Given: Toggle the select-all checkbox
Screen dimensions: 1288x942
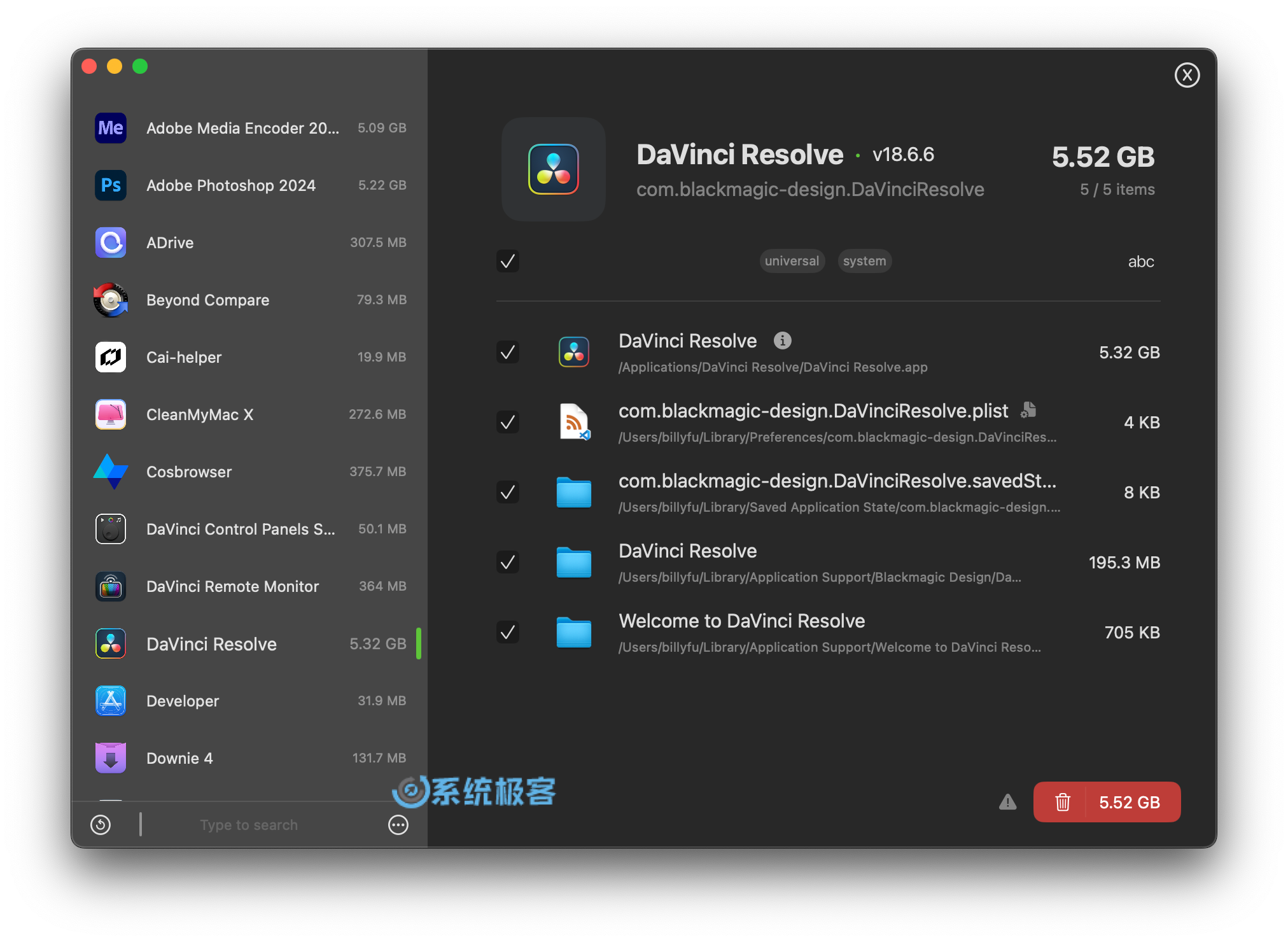Looking at the screenshot, I should pos(508,261).
